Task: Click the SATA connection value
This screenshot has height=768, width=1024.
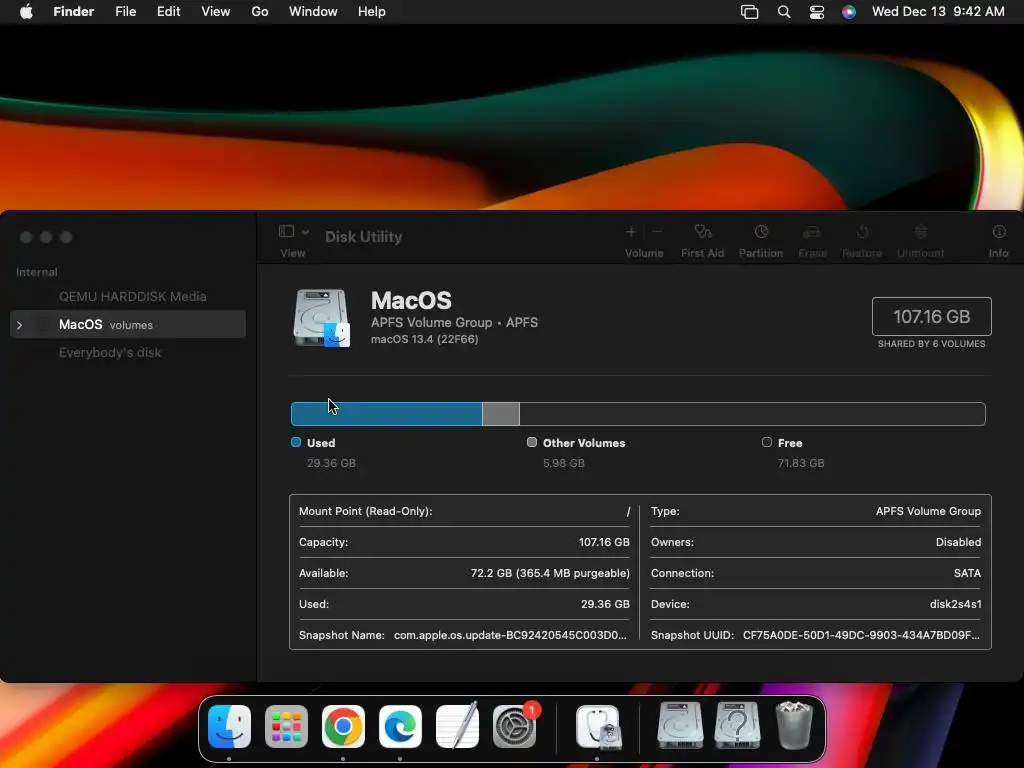Action: 967,573
